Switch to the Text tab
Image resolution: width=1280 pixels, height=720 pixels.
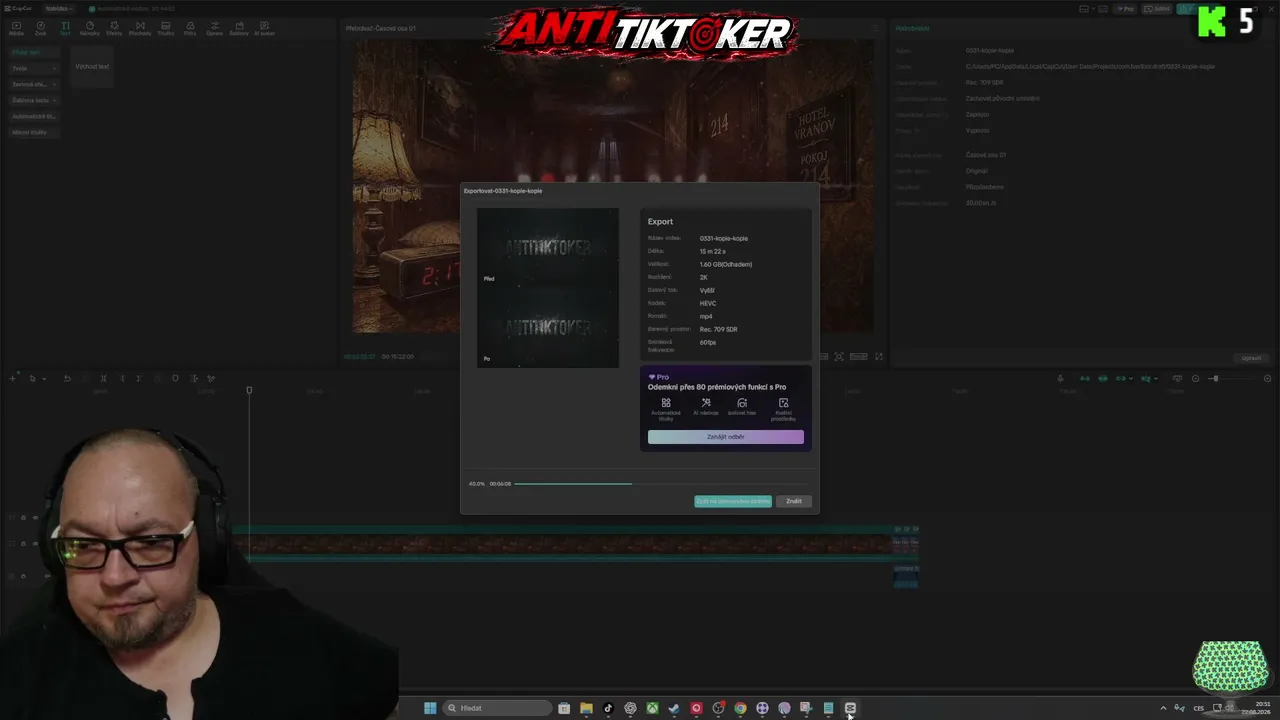[x=65, y=28]
